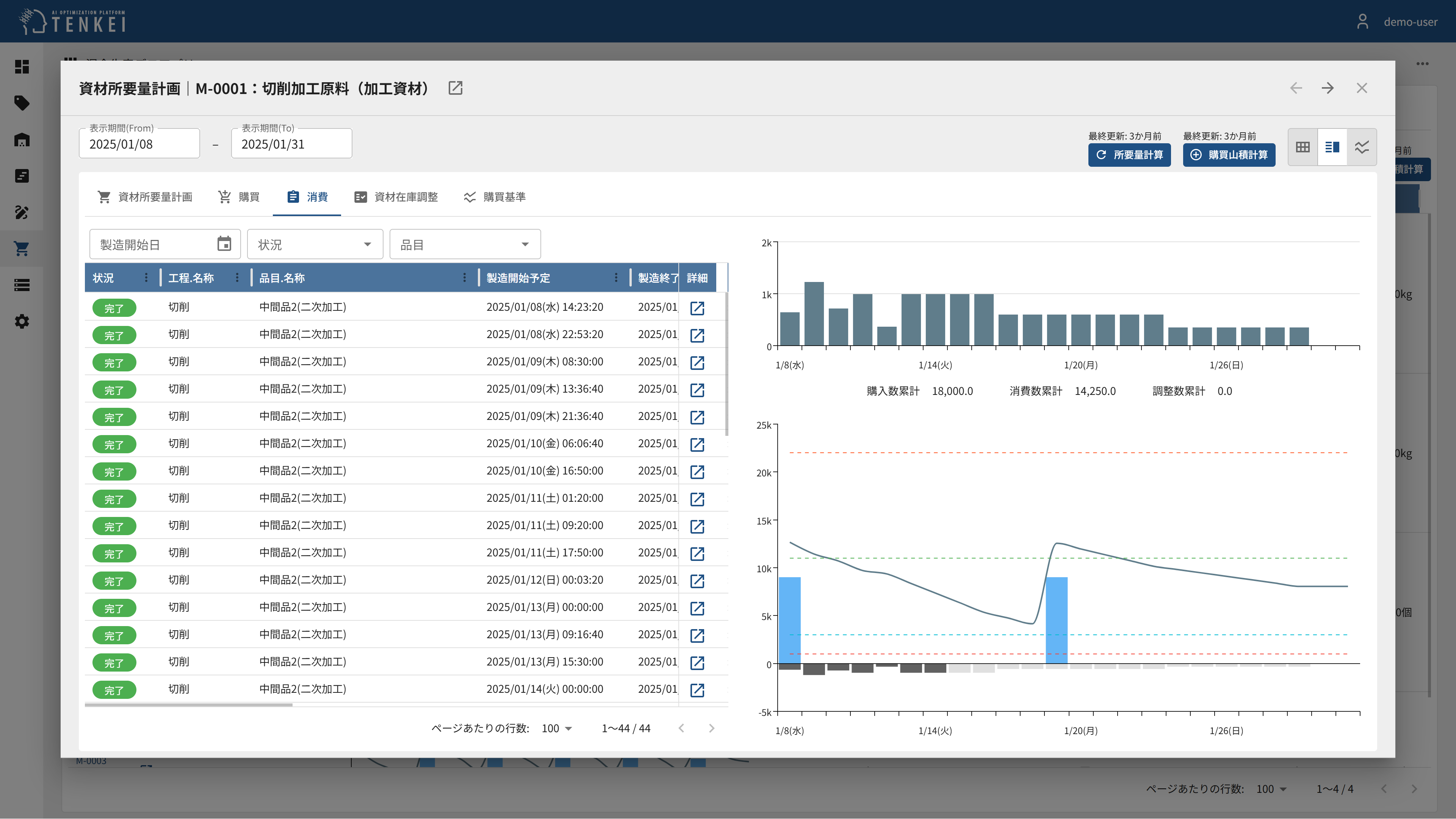
Task: Go to next material with right arrow
Action: (x=1328, y=88)
